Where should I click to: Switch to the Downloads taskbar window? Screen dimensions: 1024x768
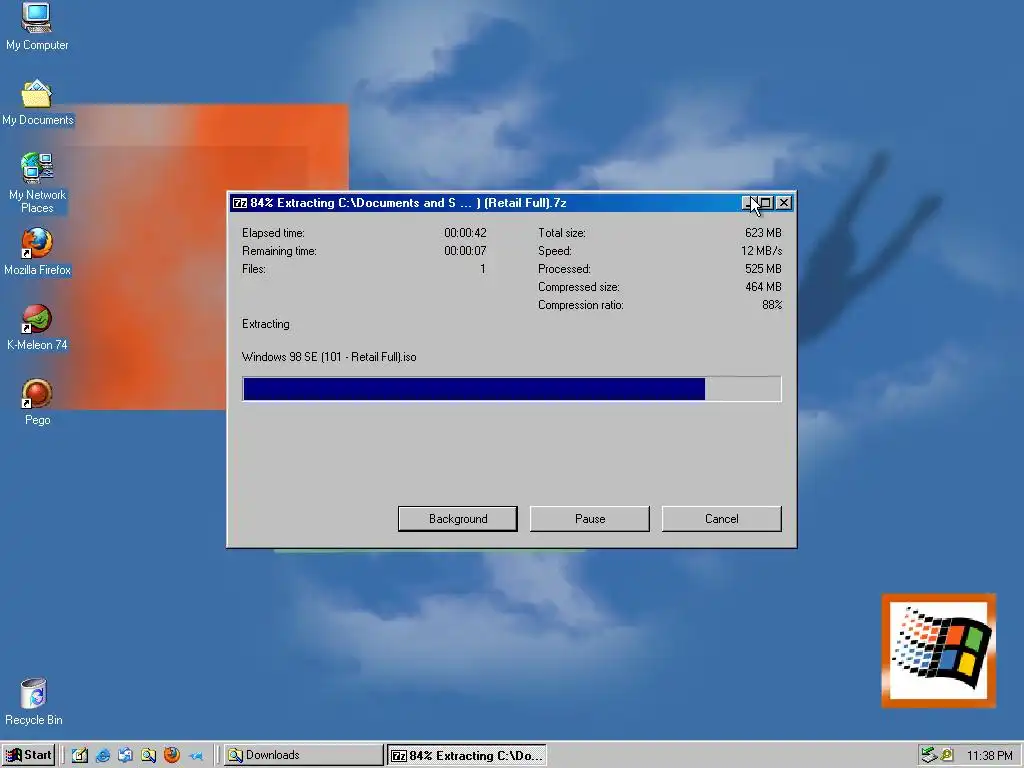[304, 755]
